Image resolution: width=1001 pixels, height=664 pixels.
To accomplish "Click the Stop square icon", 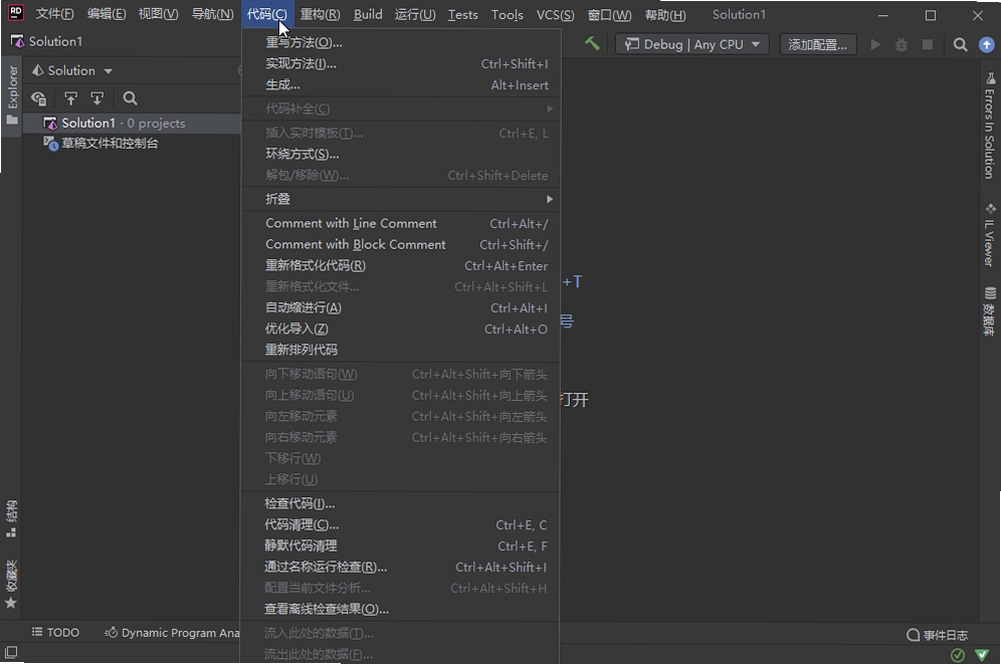I will pyautogui.click(x=928, y=44).
